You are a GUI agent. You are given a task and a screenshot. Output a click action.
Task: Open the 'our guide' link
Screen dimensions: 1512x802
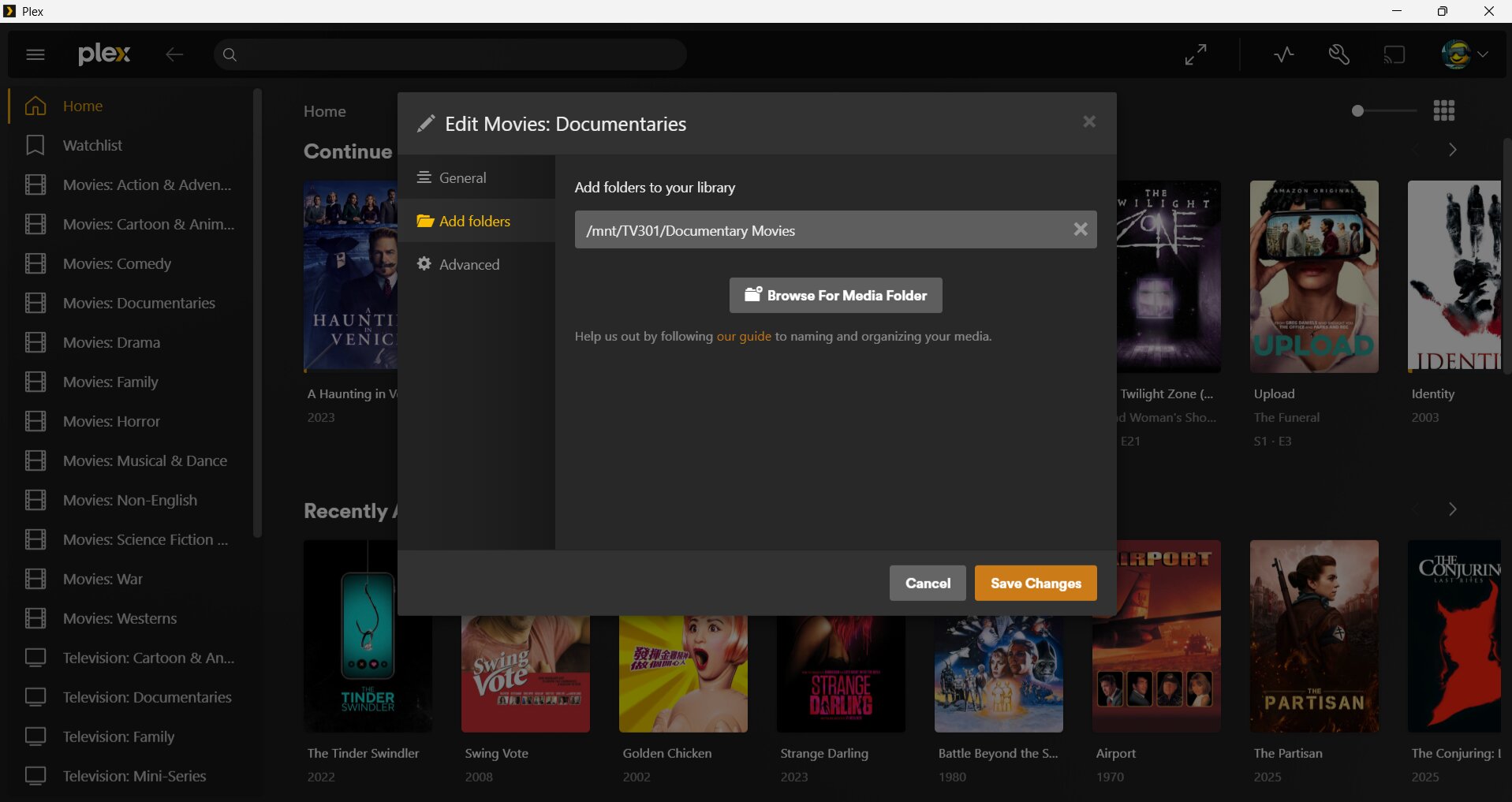coord(744,336)
